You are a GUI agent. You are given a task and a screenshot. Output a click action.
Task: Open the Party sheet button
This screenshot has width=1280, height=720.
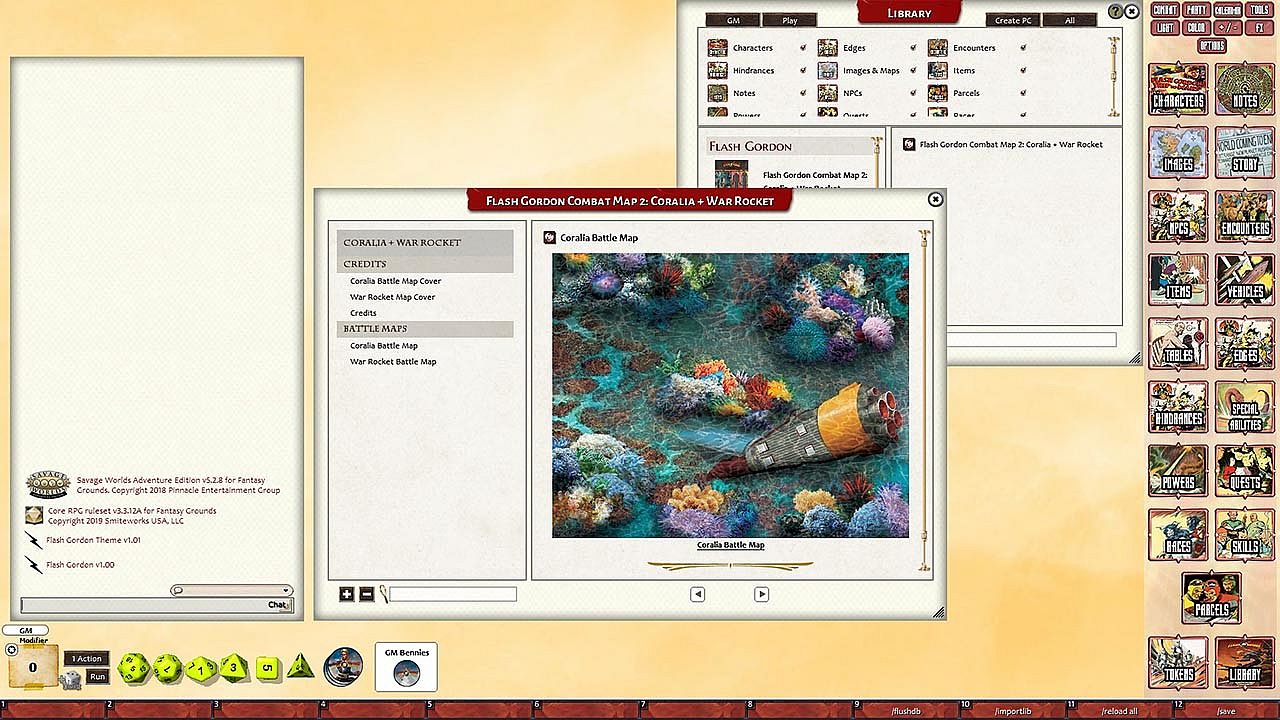1196,10
